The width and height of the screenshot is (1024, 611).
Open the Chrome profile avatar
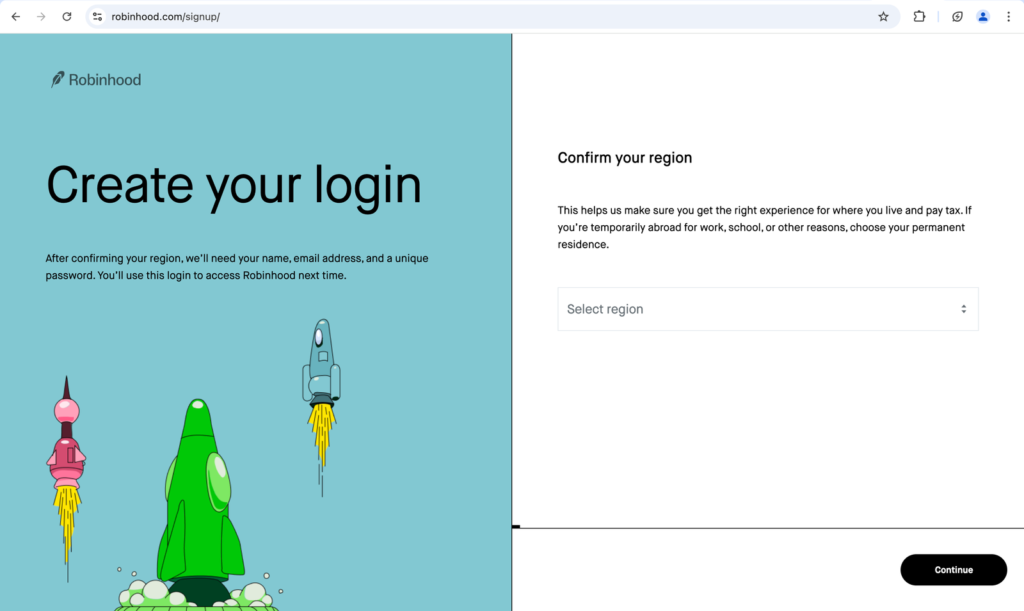[983, 16]
